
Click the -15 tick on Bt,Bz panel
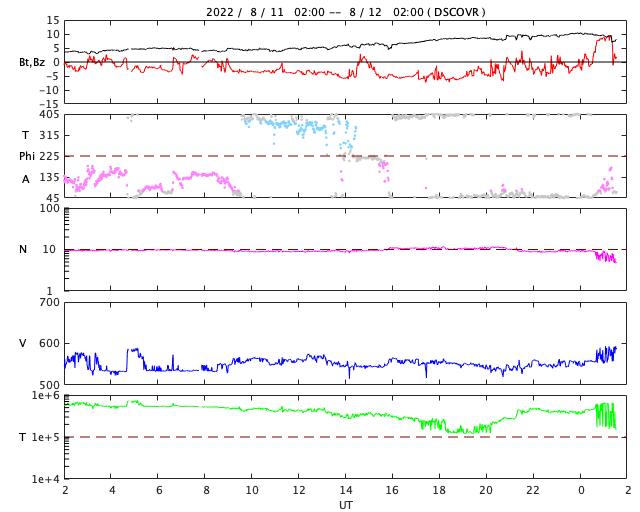tap(49, 104)
